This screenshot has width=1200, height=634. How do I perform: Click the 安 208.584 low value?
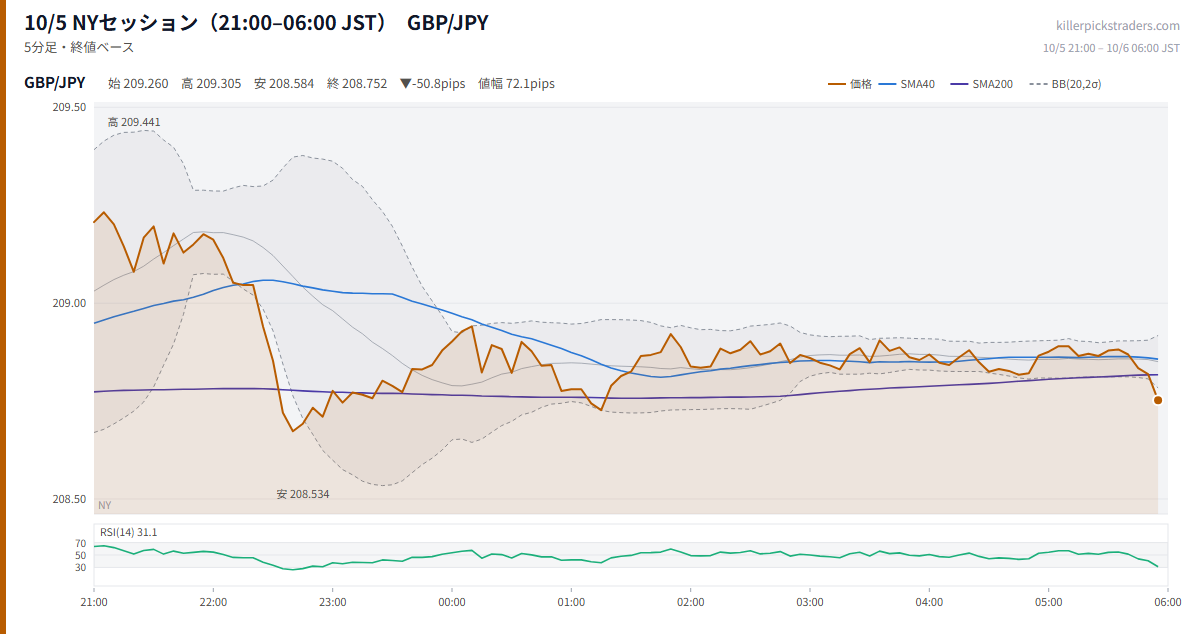point(284,84)
